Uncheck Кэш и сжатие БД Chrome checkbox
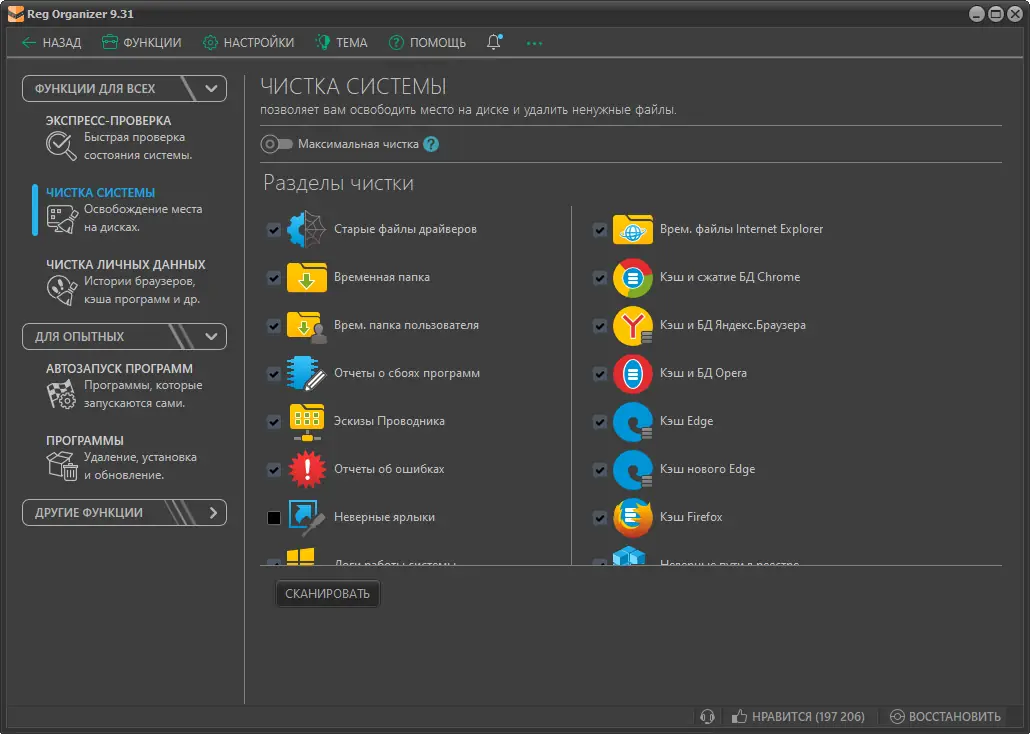This screenshot has height=734, width=1030. [x=600, y=278]
